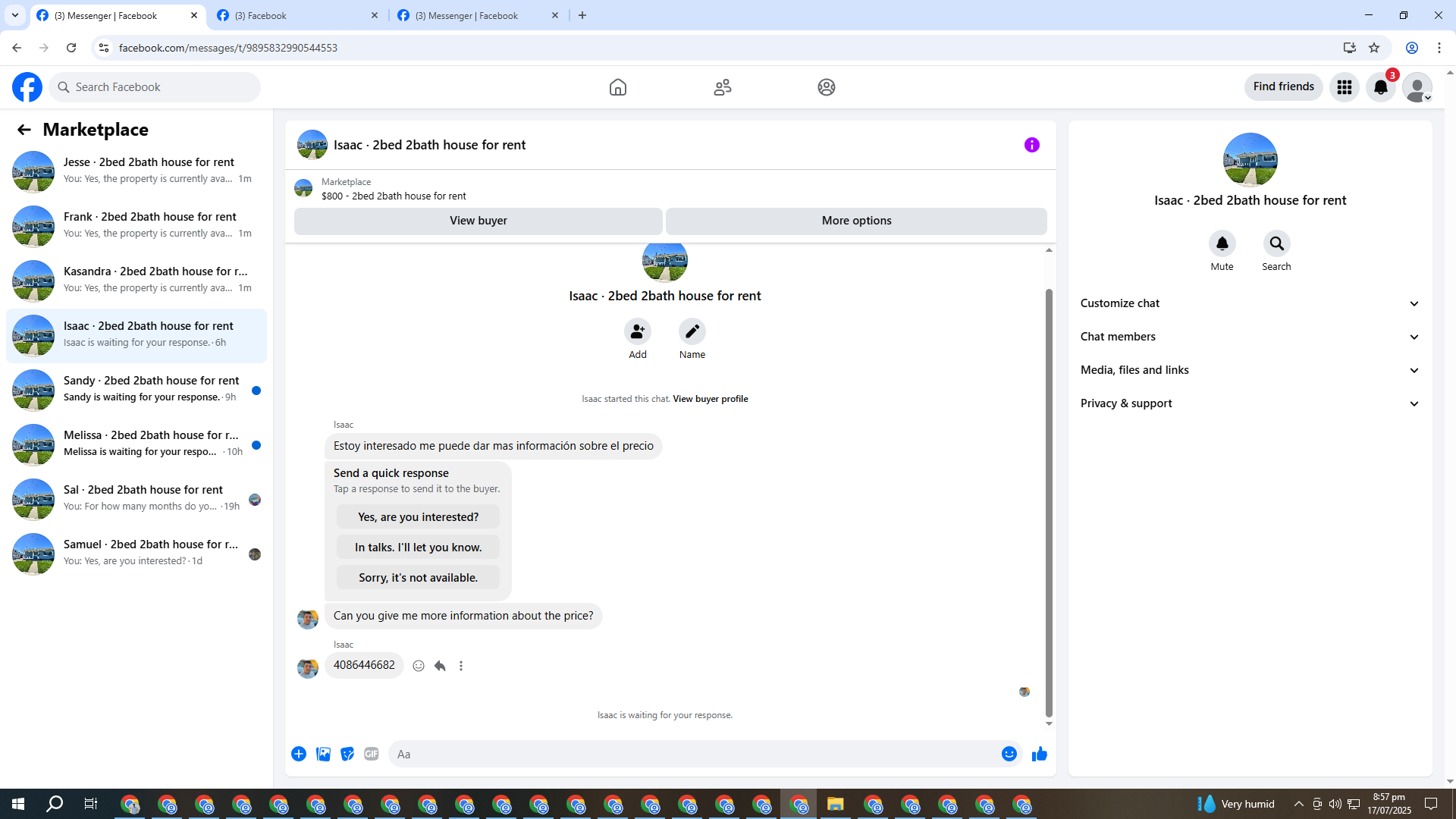Click the GIF picker icon
The image size is (1456, 819).
pyautogui.click(x=371, y=754)
